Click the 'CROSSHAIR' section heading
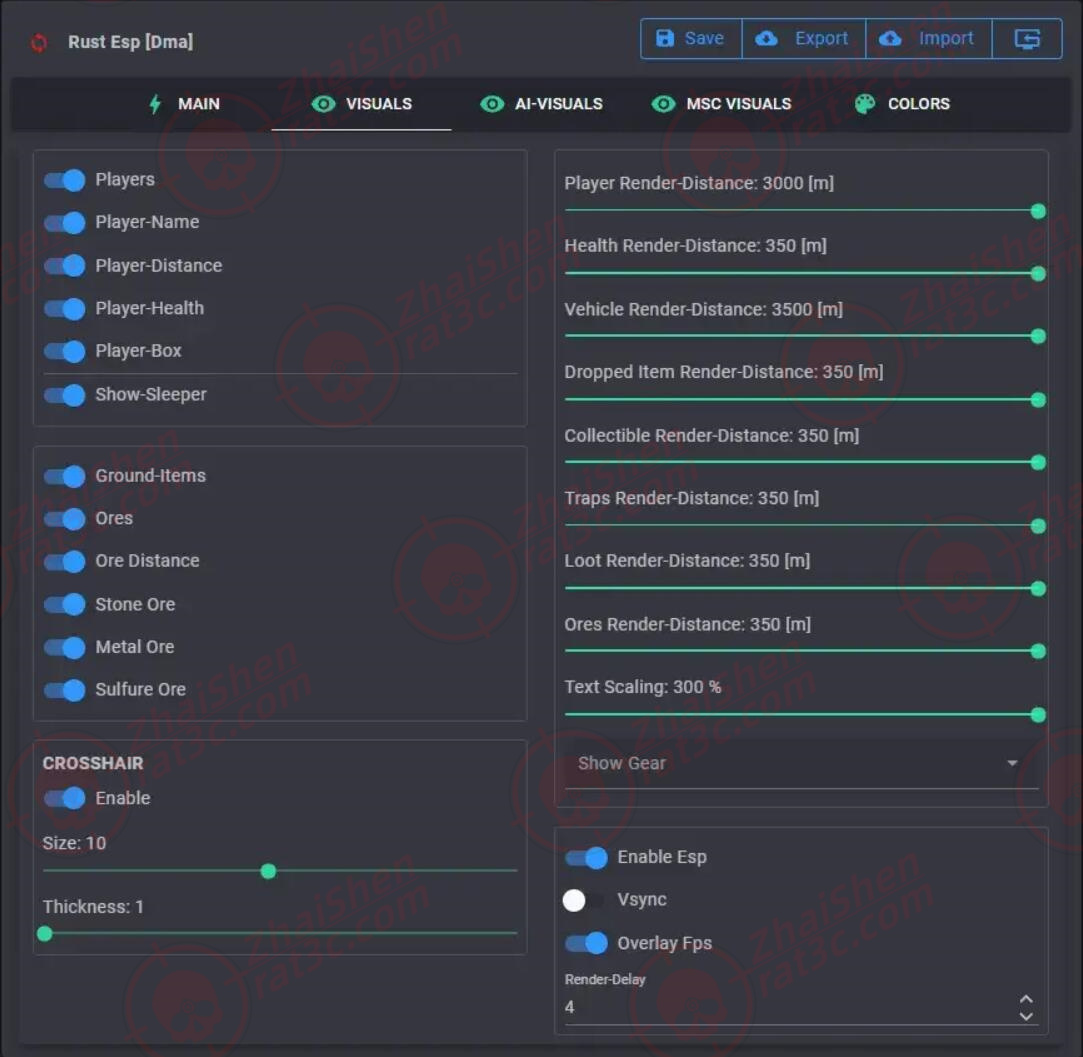 93,763
